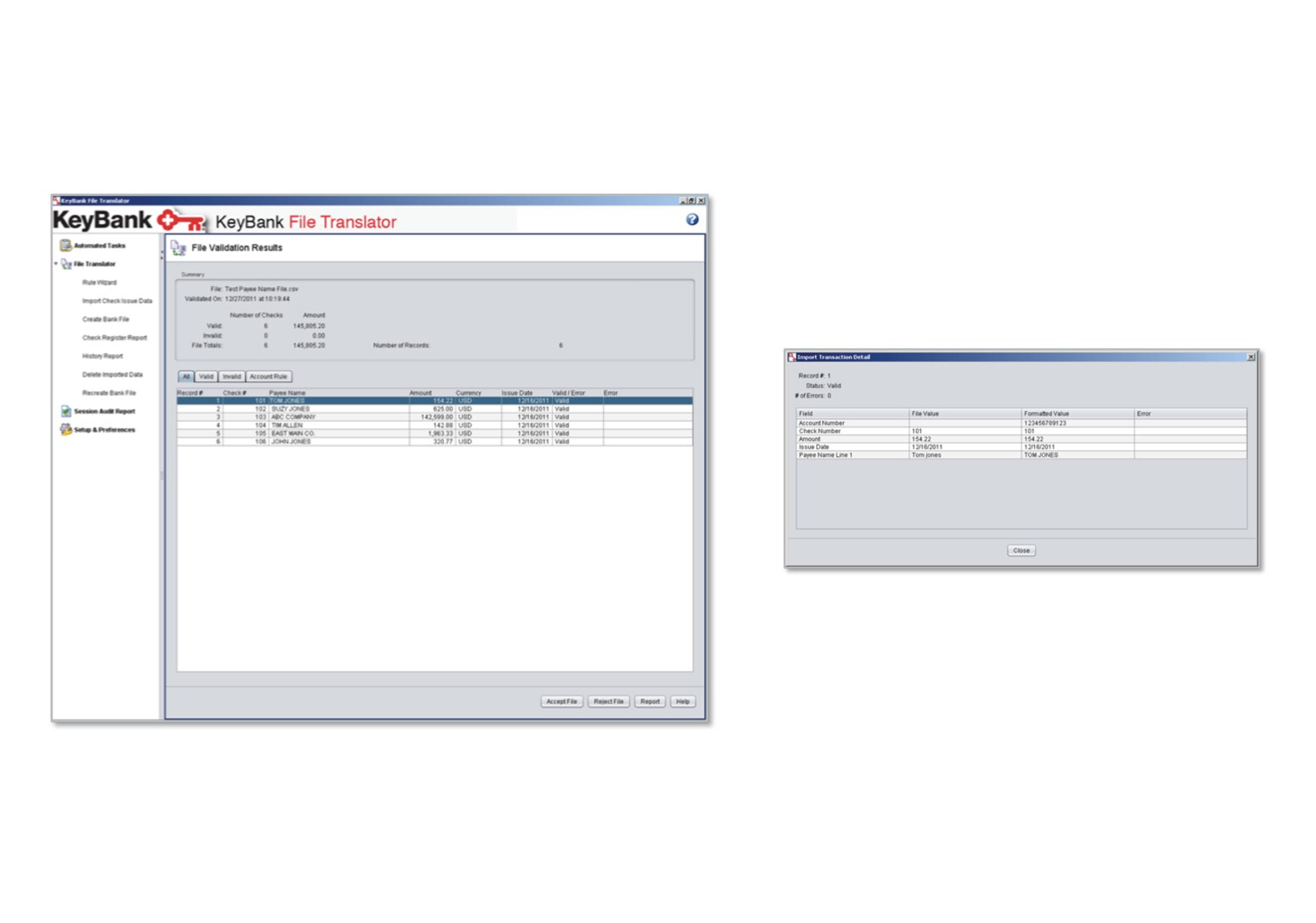Image resolution: width=1316 pixels, height=923 pixels.
Task: Click the Error column header in detail dialog
Action: tap(1190, 414)
